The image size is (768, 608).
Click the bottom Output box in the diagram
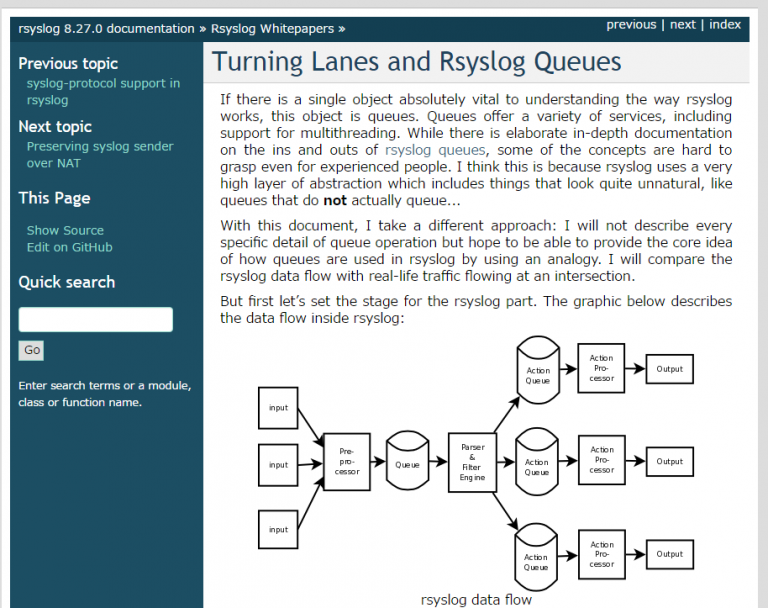[x=669, y=554]
